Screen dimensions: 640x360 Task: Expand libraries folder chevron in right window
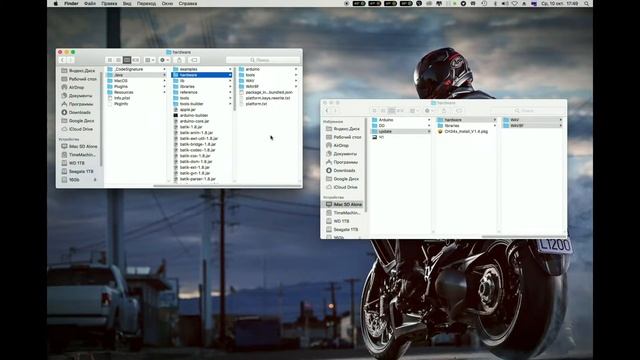[x=495, y=126]
